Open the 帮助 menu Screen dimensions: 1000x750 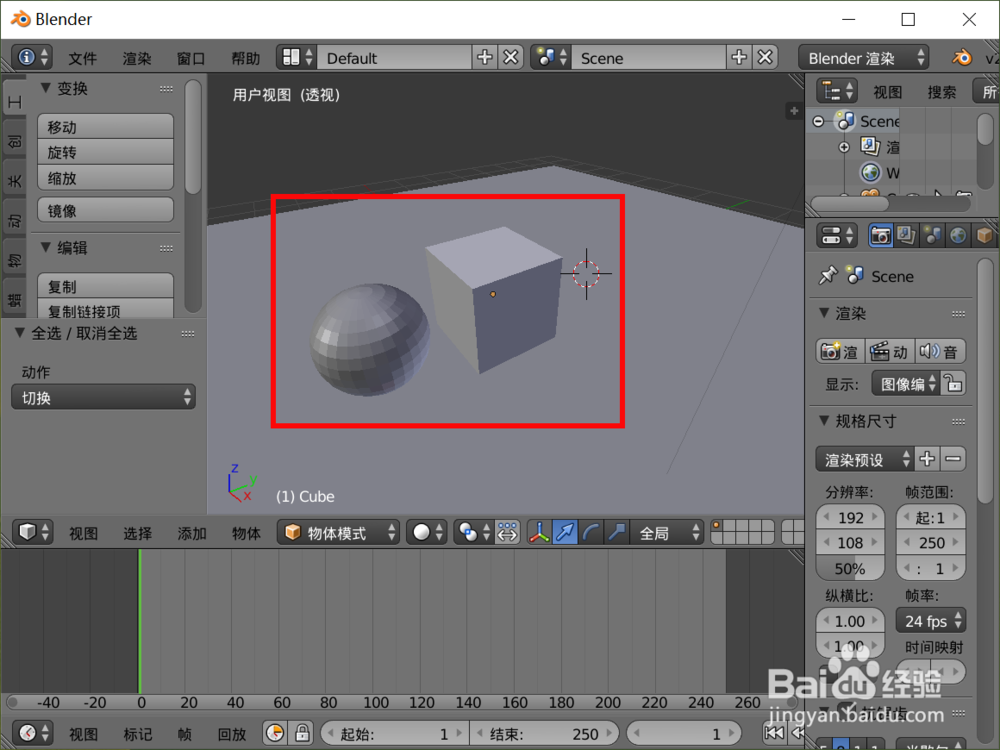pos(246,58)
